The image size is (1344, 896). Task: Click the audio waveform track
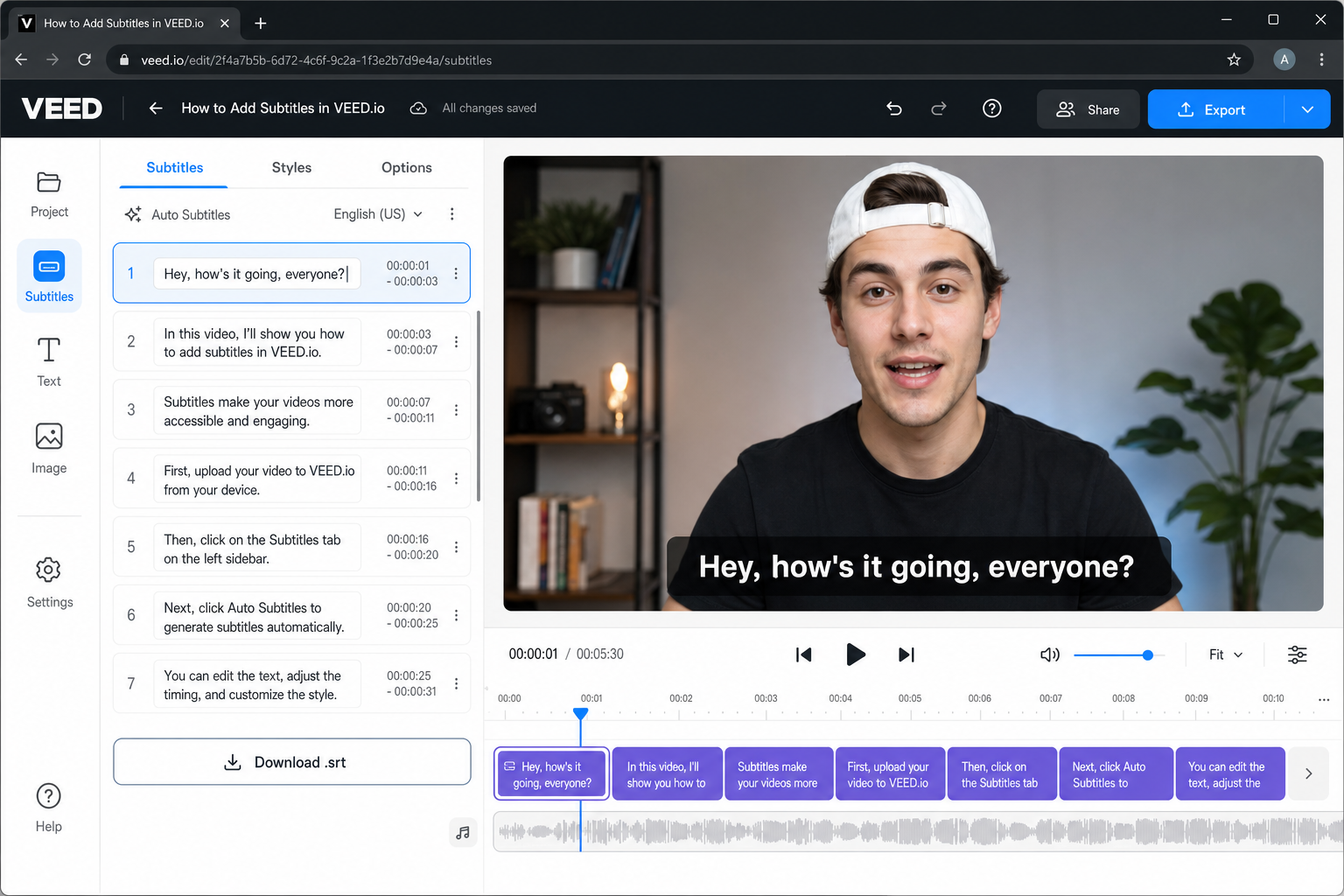(918, 831)
